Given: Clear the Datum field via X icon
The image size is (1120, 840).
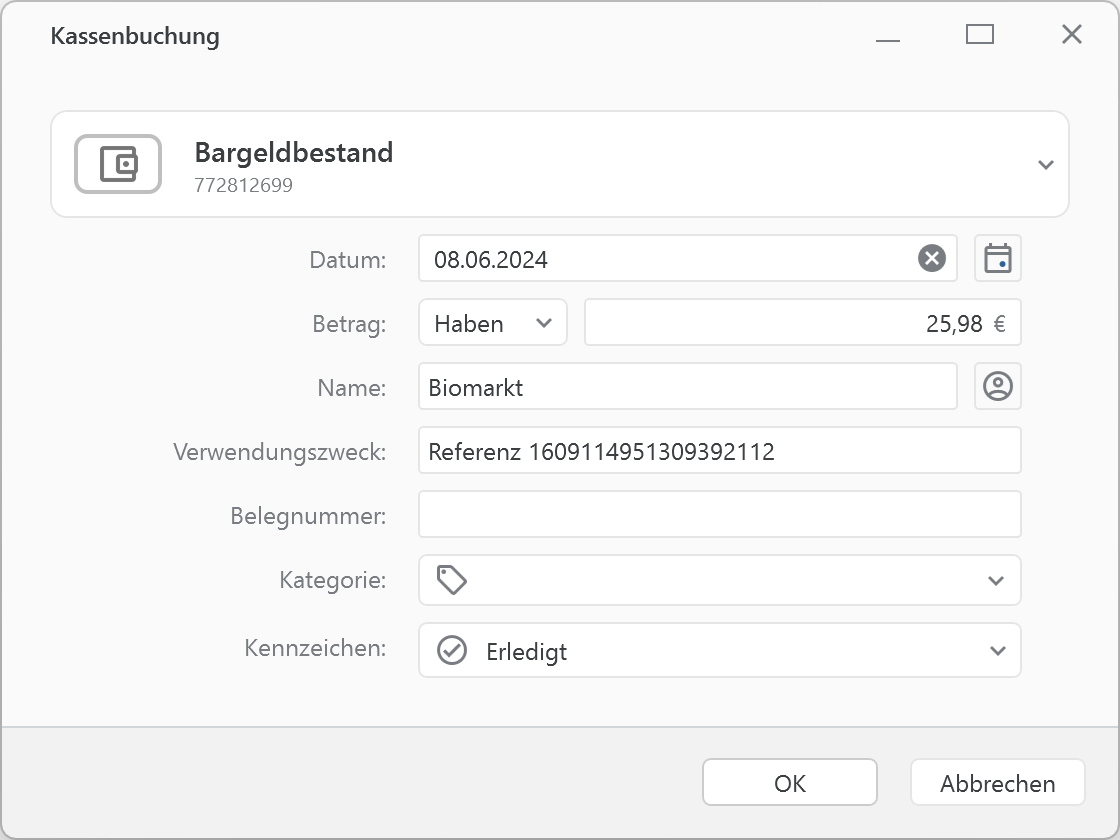Looking at the screenshot, I should tap(931, 258).
